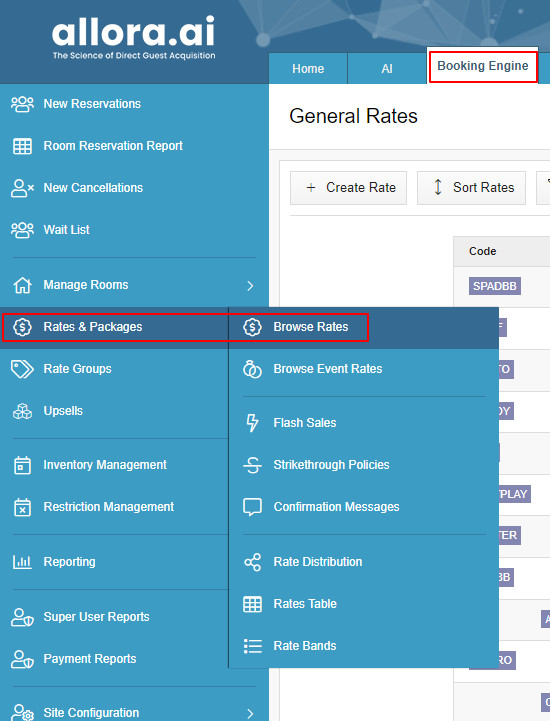The width and height of the screenshot is (550, 721).
Task: Open Rate Distribution menu entry
Action: 364,562
